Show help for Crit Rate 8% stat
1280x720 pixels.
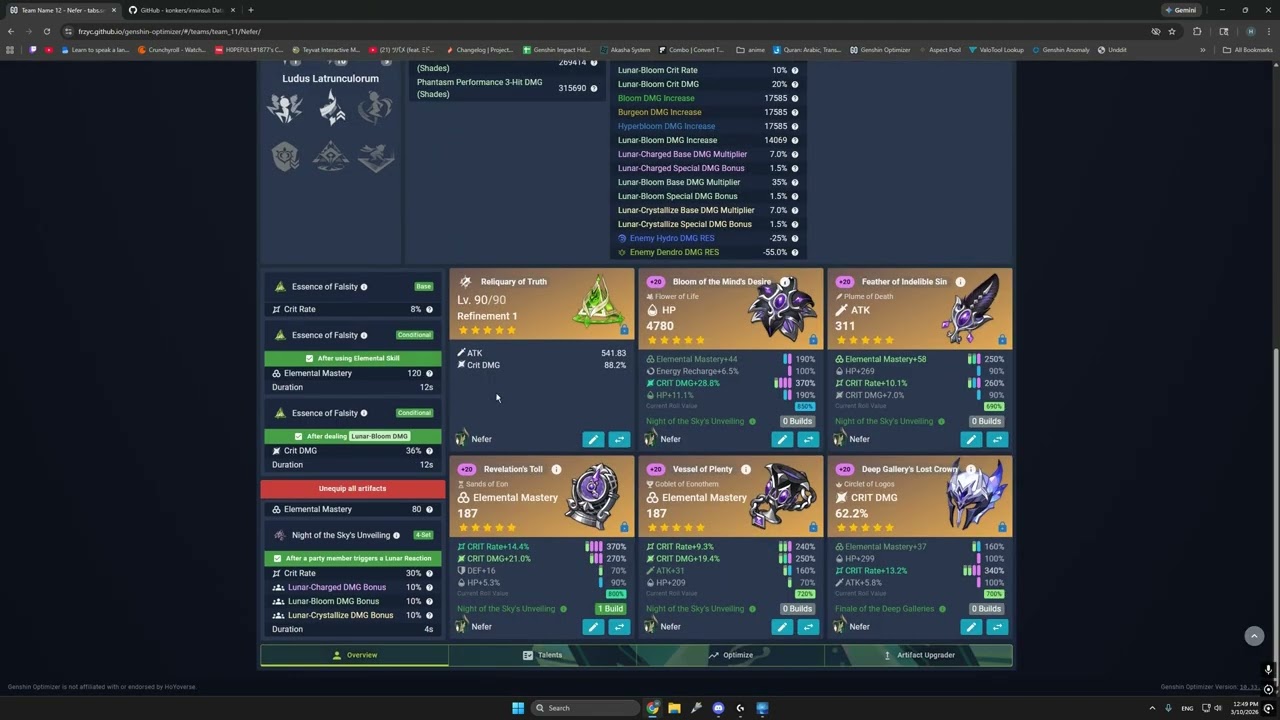[429, 309]
